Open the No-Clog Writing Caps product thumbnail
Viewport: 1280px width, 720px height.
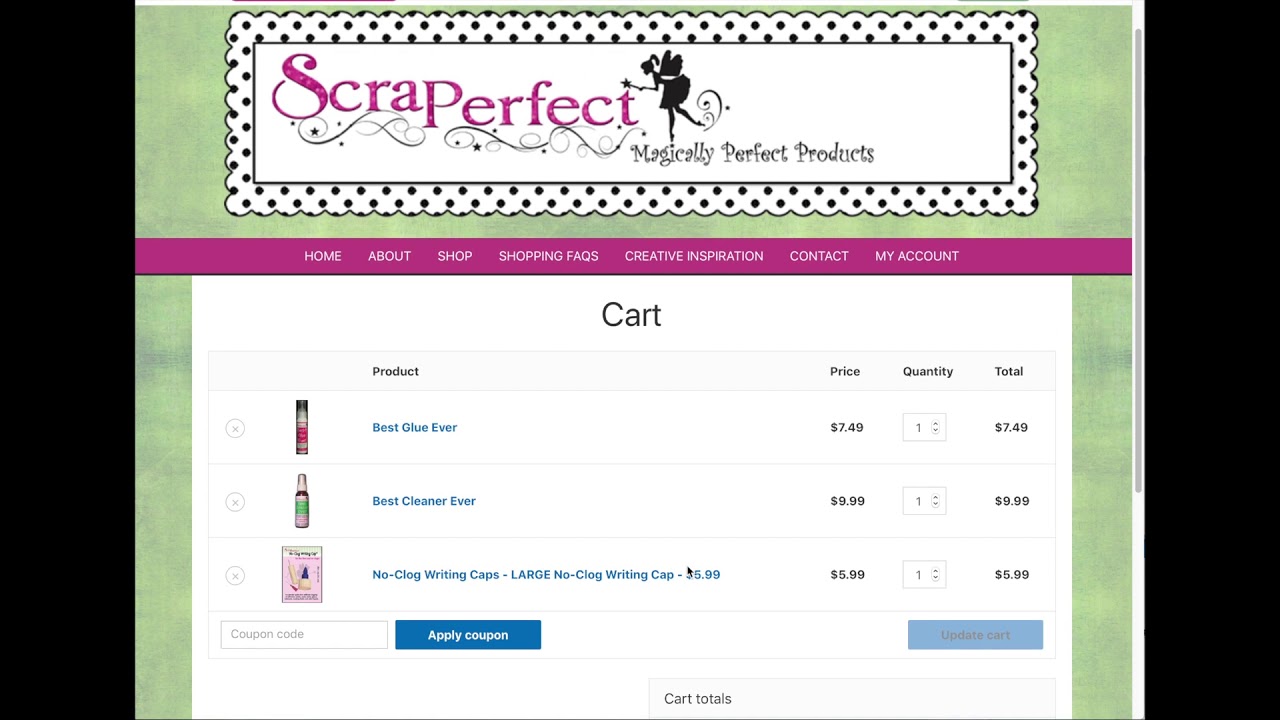302,574
